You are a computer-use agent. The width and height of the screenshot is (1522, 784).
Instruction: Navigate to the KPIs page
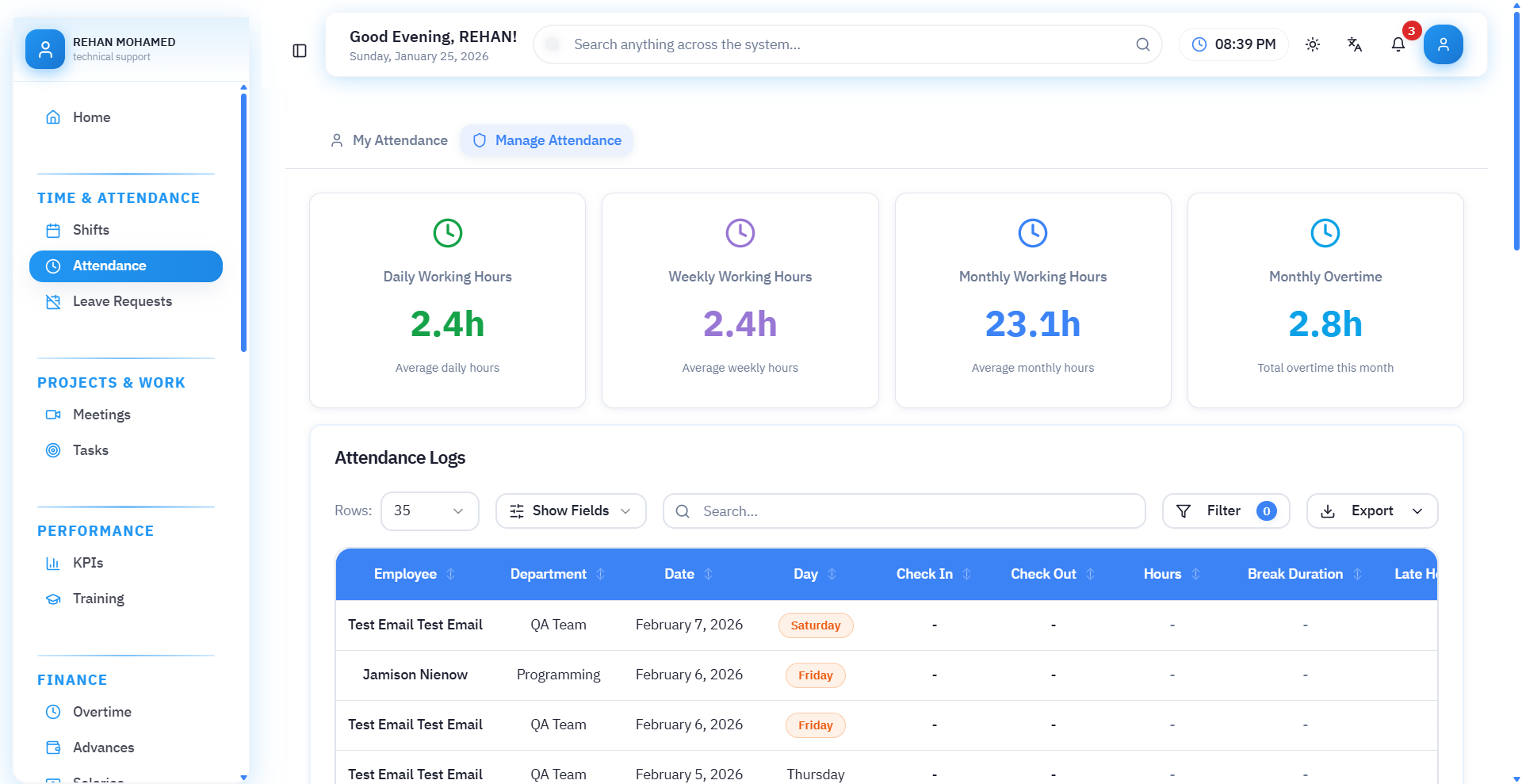(x=88, y=563)
